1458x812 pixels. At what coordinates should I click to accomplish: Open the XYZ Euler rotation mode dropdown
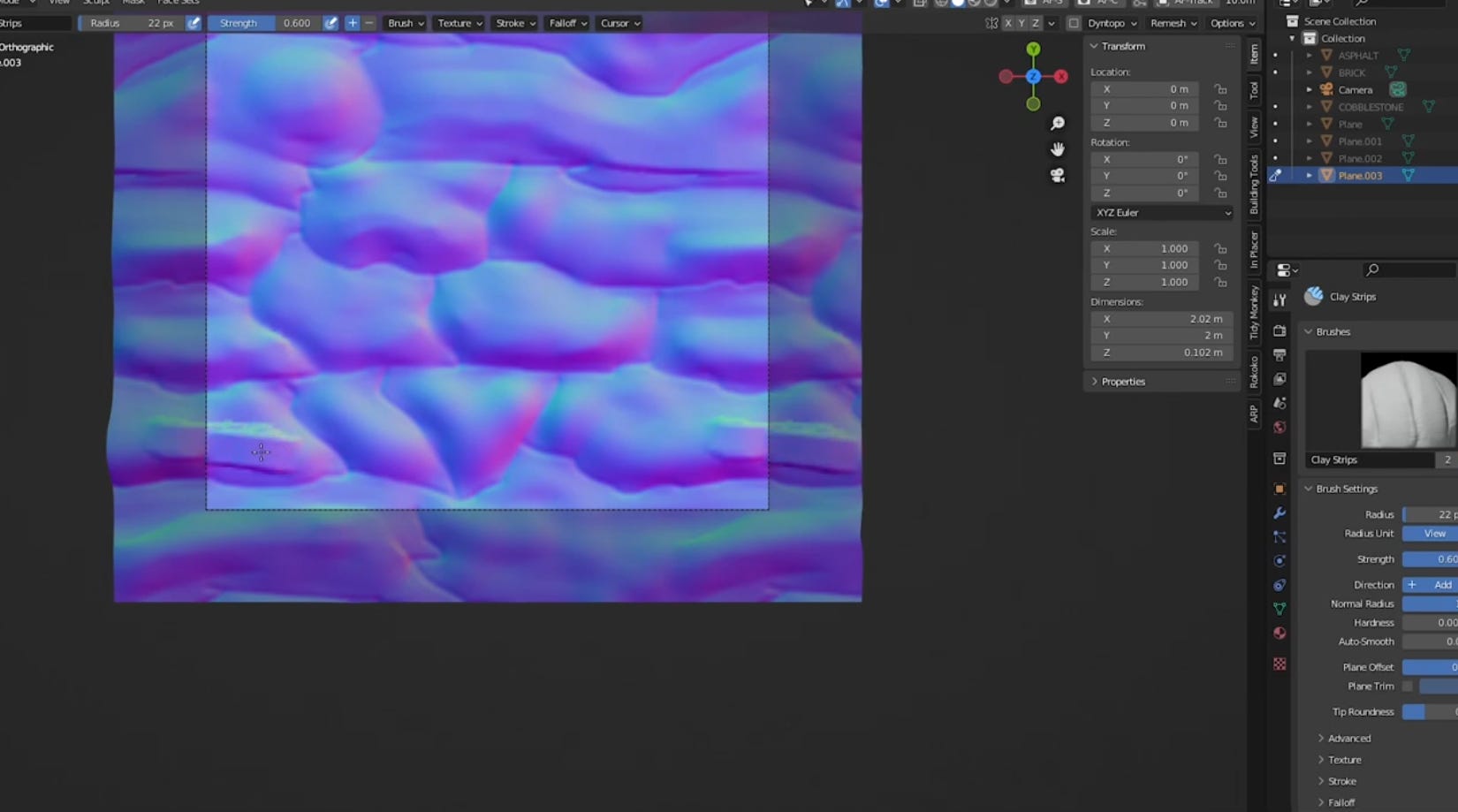(1162, 213)
